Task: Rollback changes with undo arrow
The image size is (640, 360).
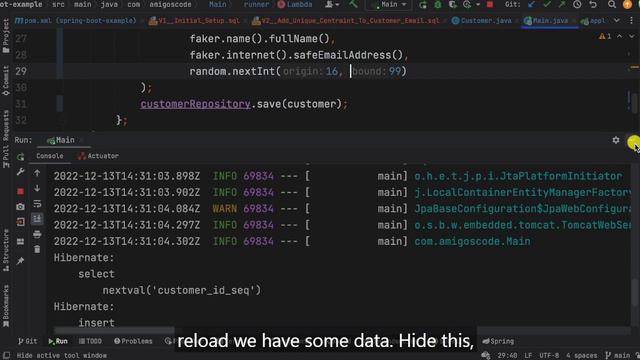Action: coord(593,4)
